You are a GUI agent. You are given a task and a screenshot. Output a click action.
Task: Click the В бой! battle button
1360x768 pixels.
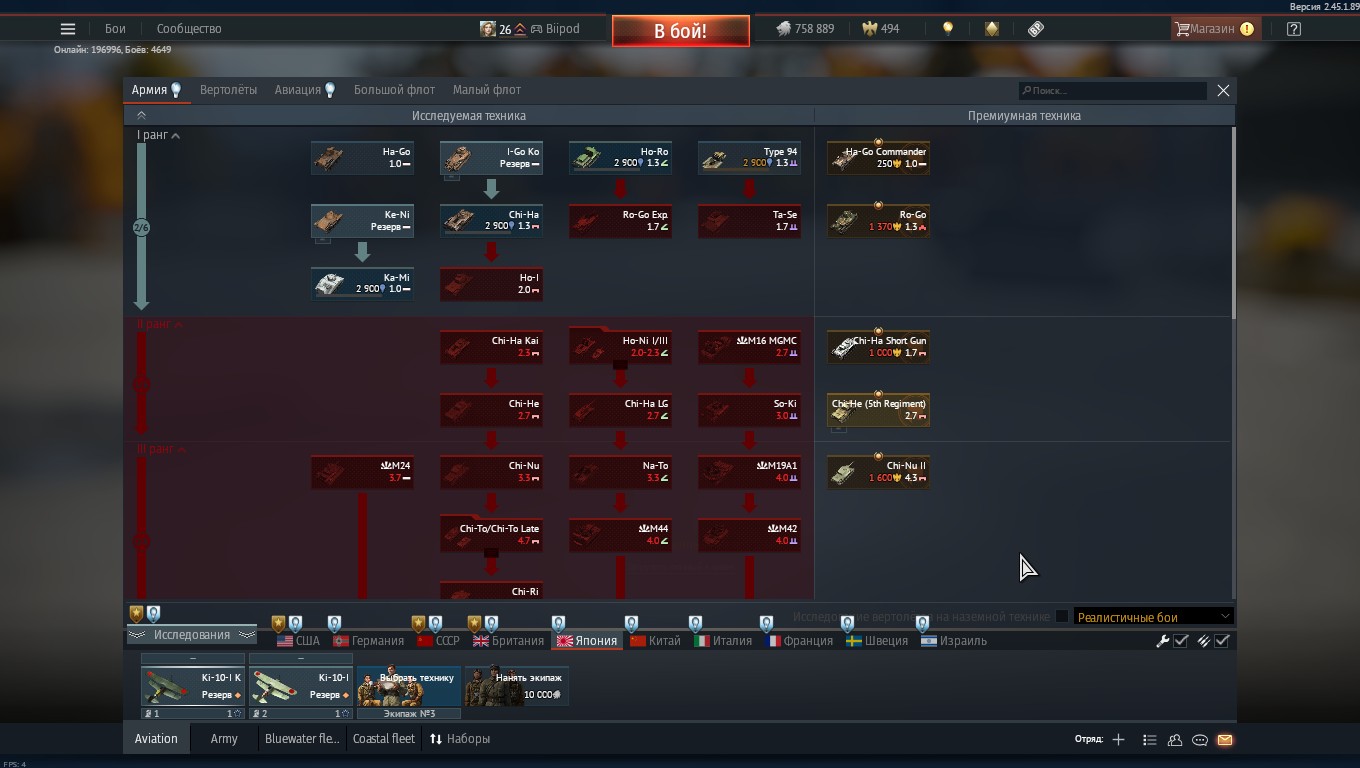[x=681, y=31]
